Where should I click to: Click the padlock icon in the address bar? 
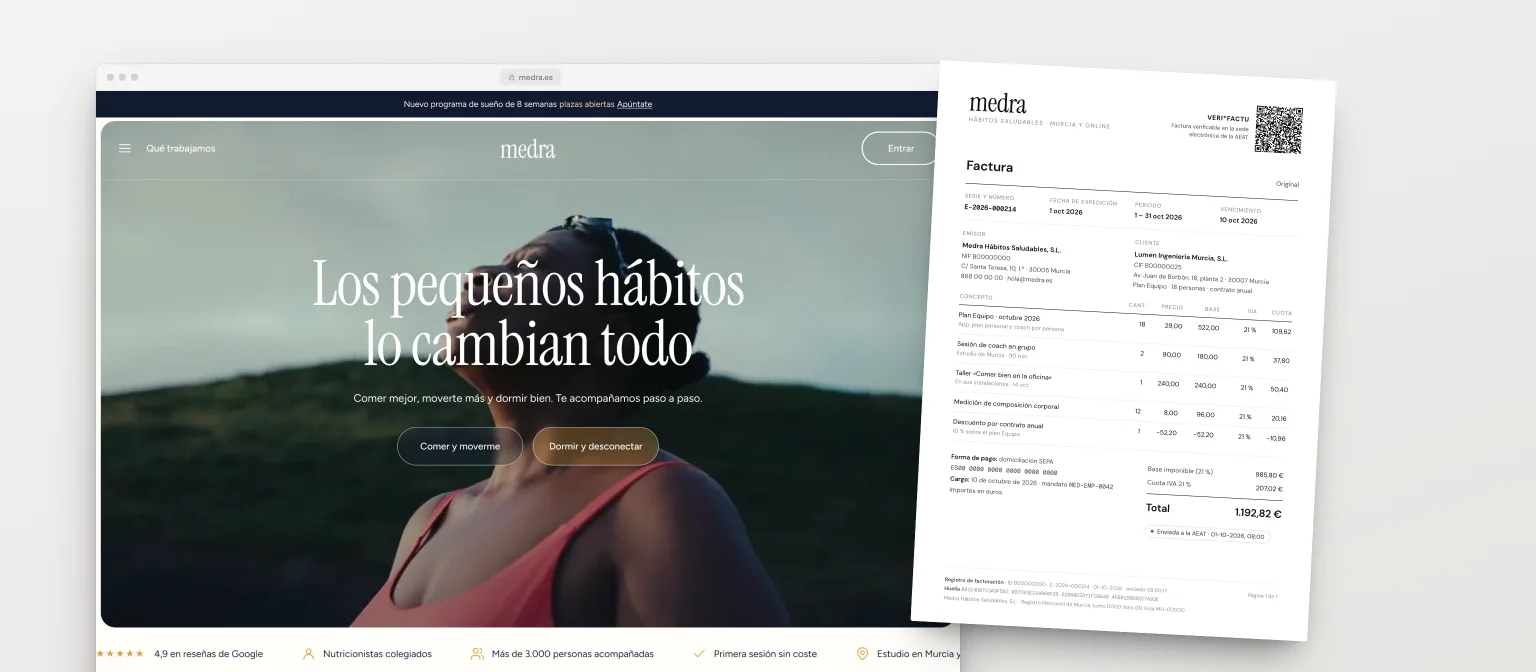[511, 77]
